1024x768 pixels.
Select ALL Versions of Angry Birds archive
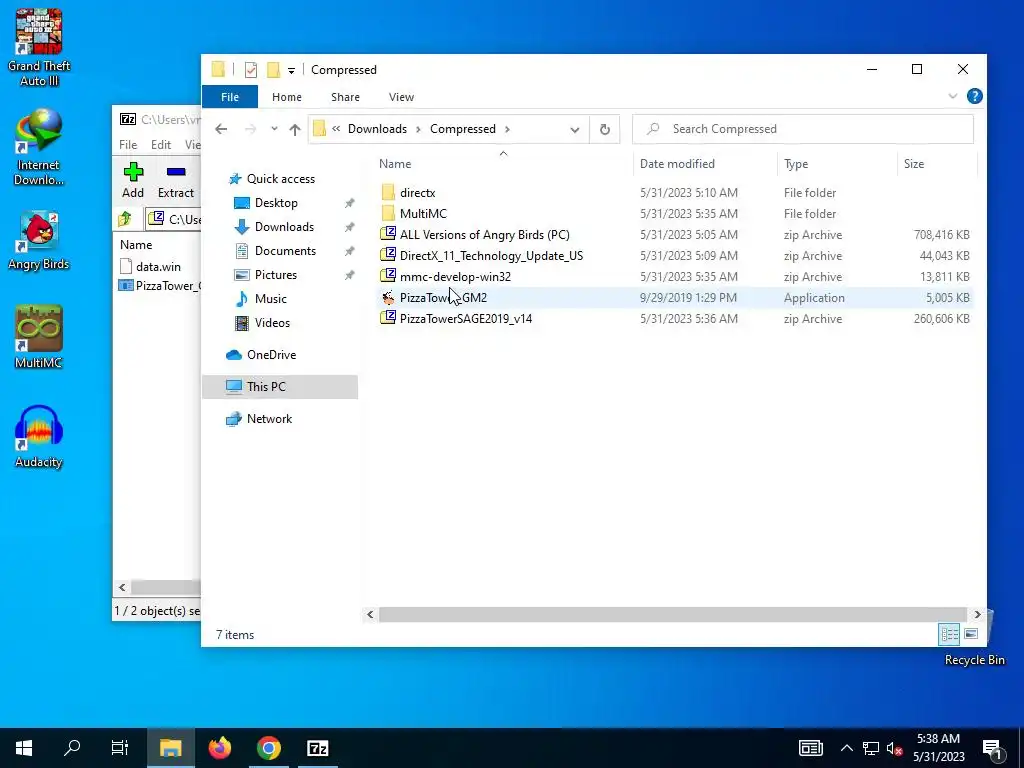coord(675,234)
